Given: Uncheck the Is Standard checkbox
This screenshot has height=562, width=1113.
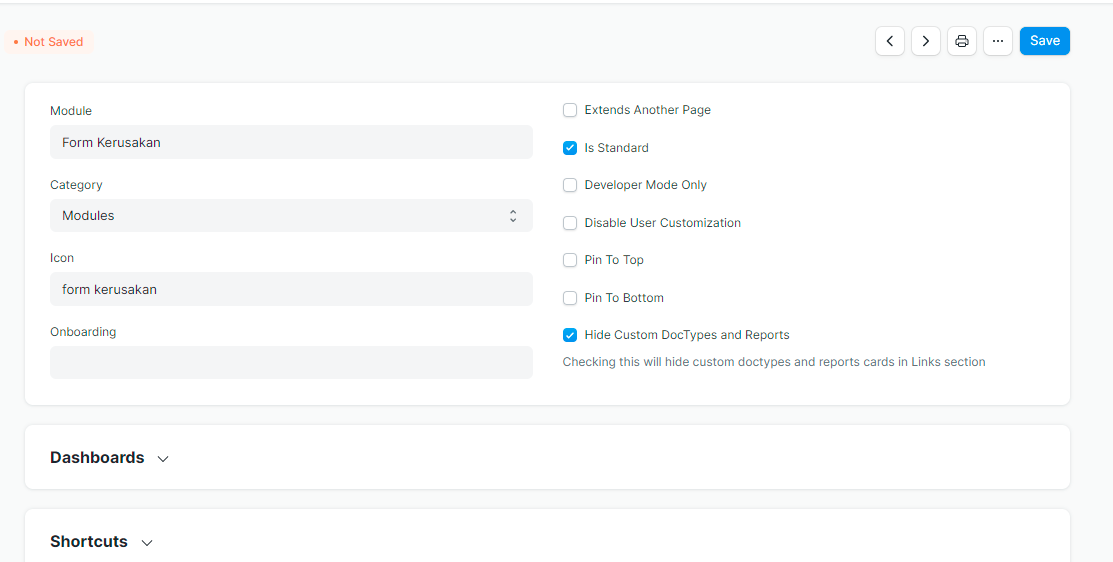Looking at the screenshot, I should point(569,148).
